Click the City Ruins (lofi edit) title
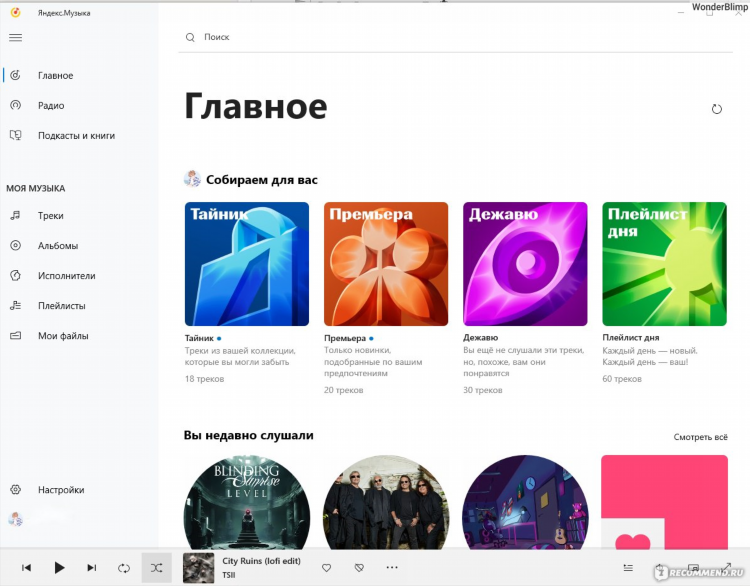 (261, 561)
